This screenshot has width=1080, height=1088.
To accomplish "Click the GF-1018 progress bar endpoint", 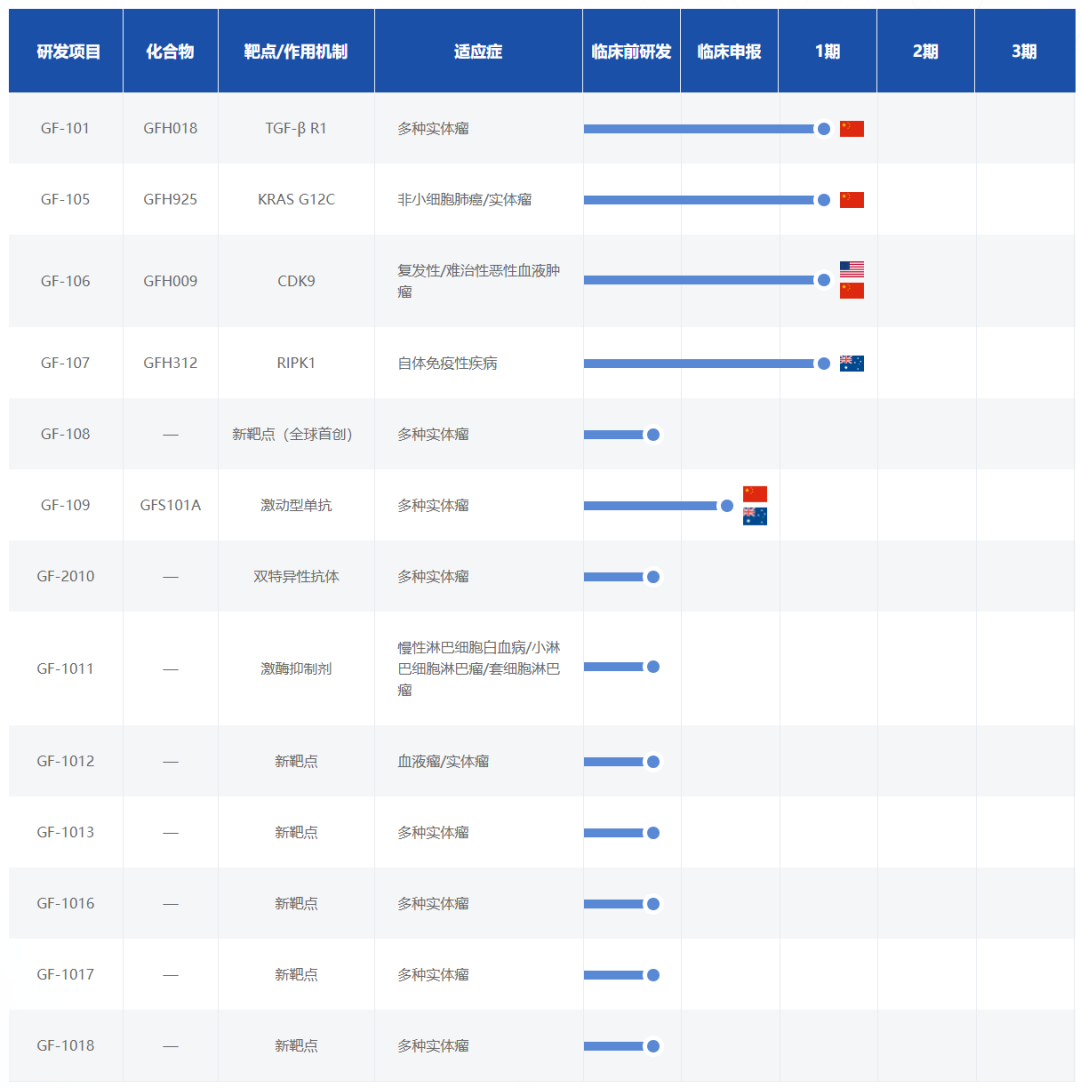I will [653, 1046].
